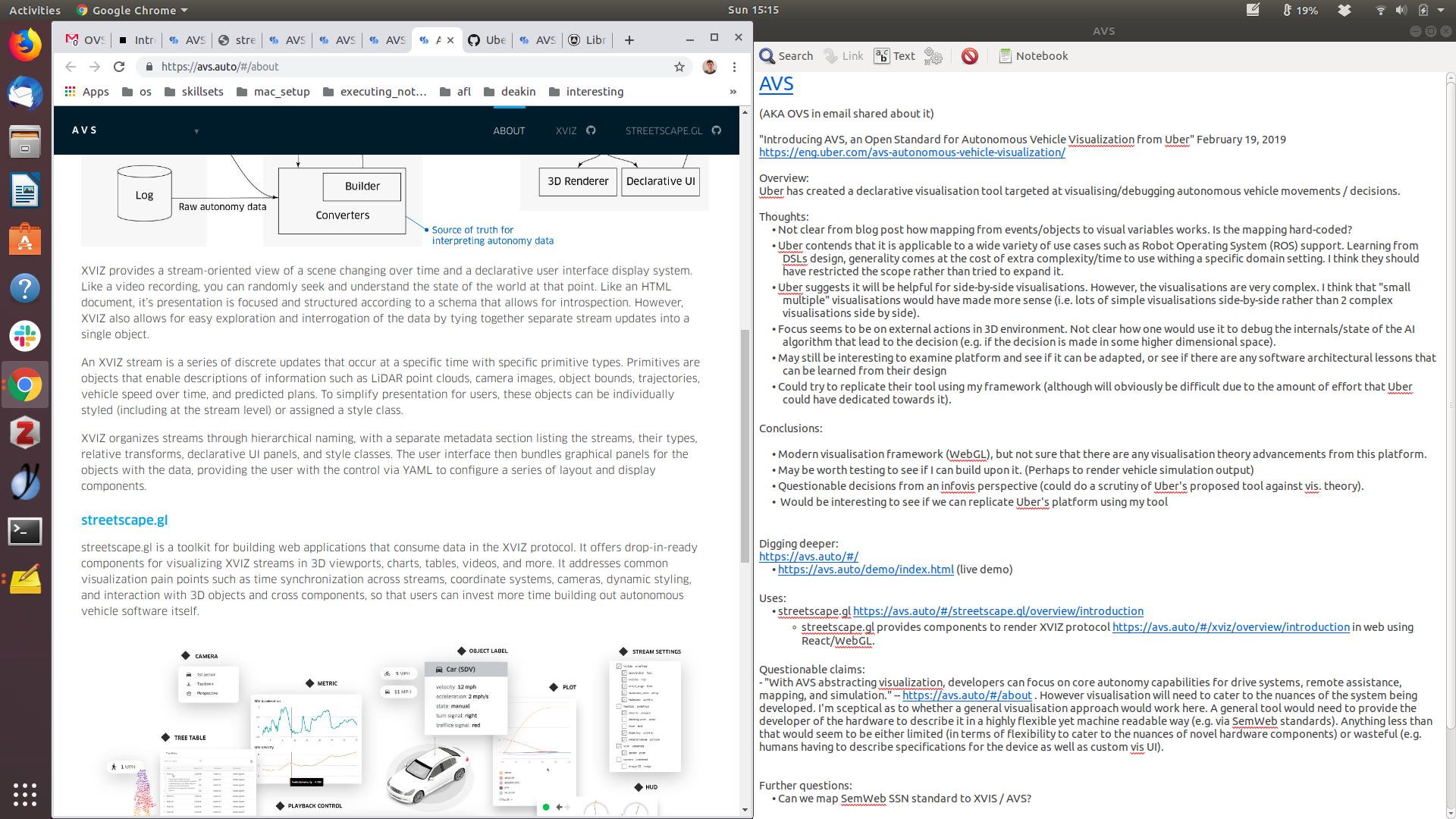Screen dimensions: 1456x819
Task: Open the eng.uber.com AVS article link
Action: pos(912,152)
